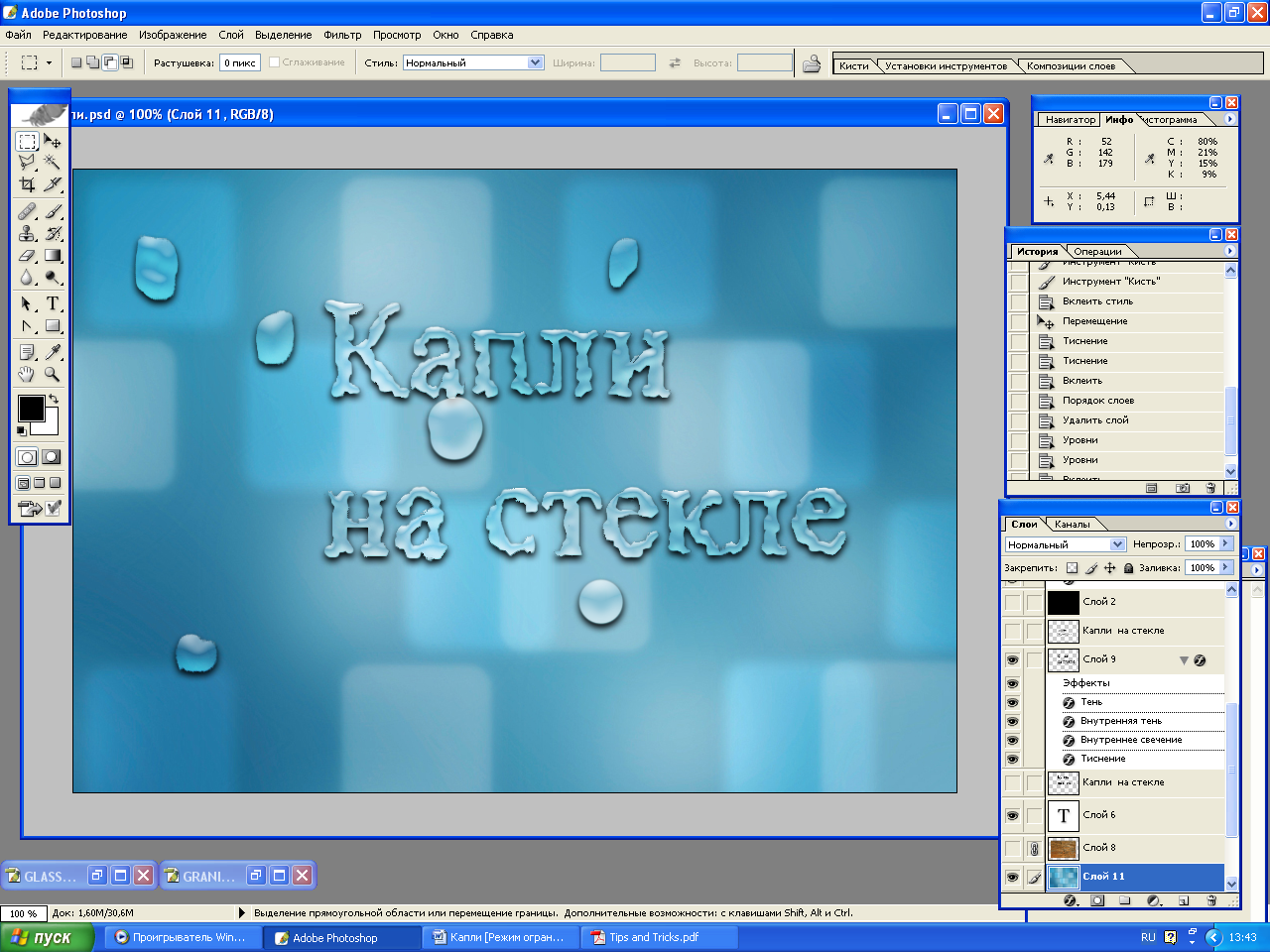Select the Type tool
Viewport: 1270px width, 952px height.
(53, 303)
